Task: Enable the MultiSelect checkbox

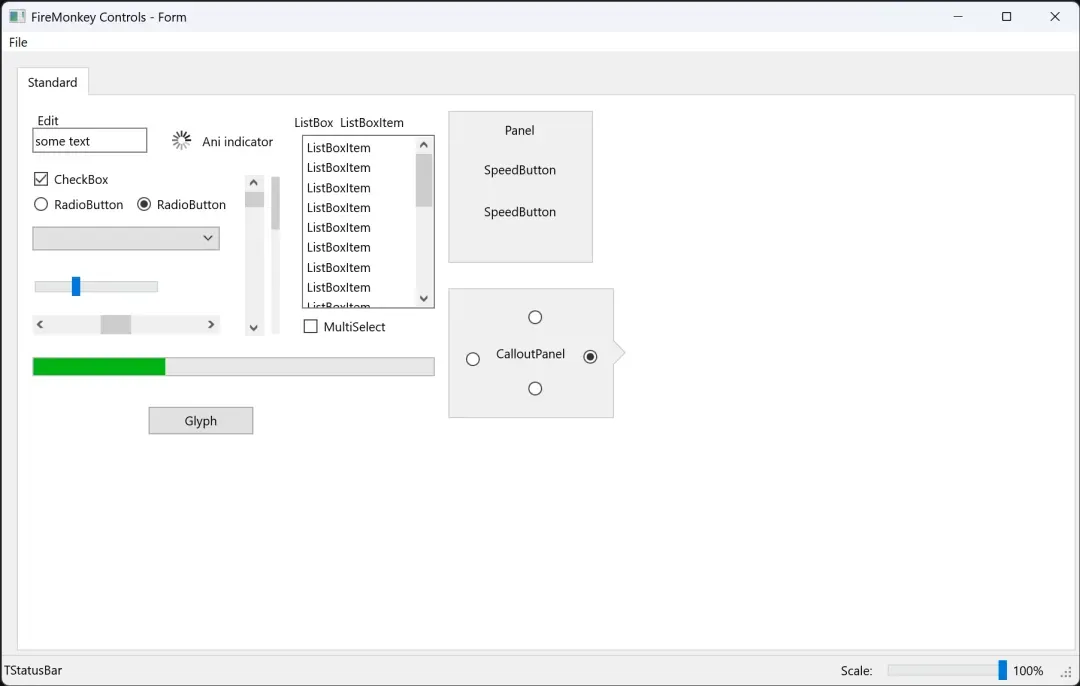Action: [311, 326]
